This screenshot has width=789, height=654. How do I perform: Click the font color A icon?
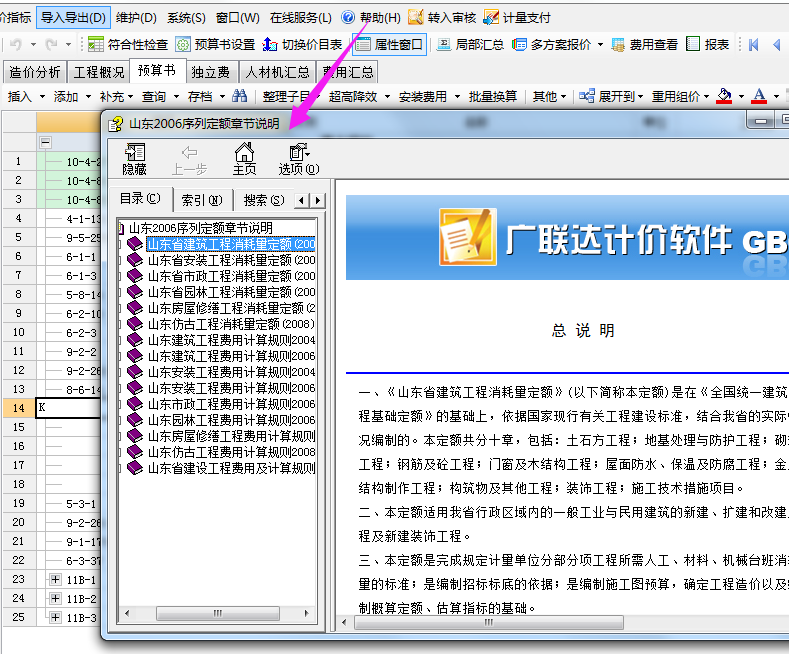point(759,96)
